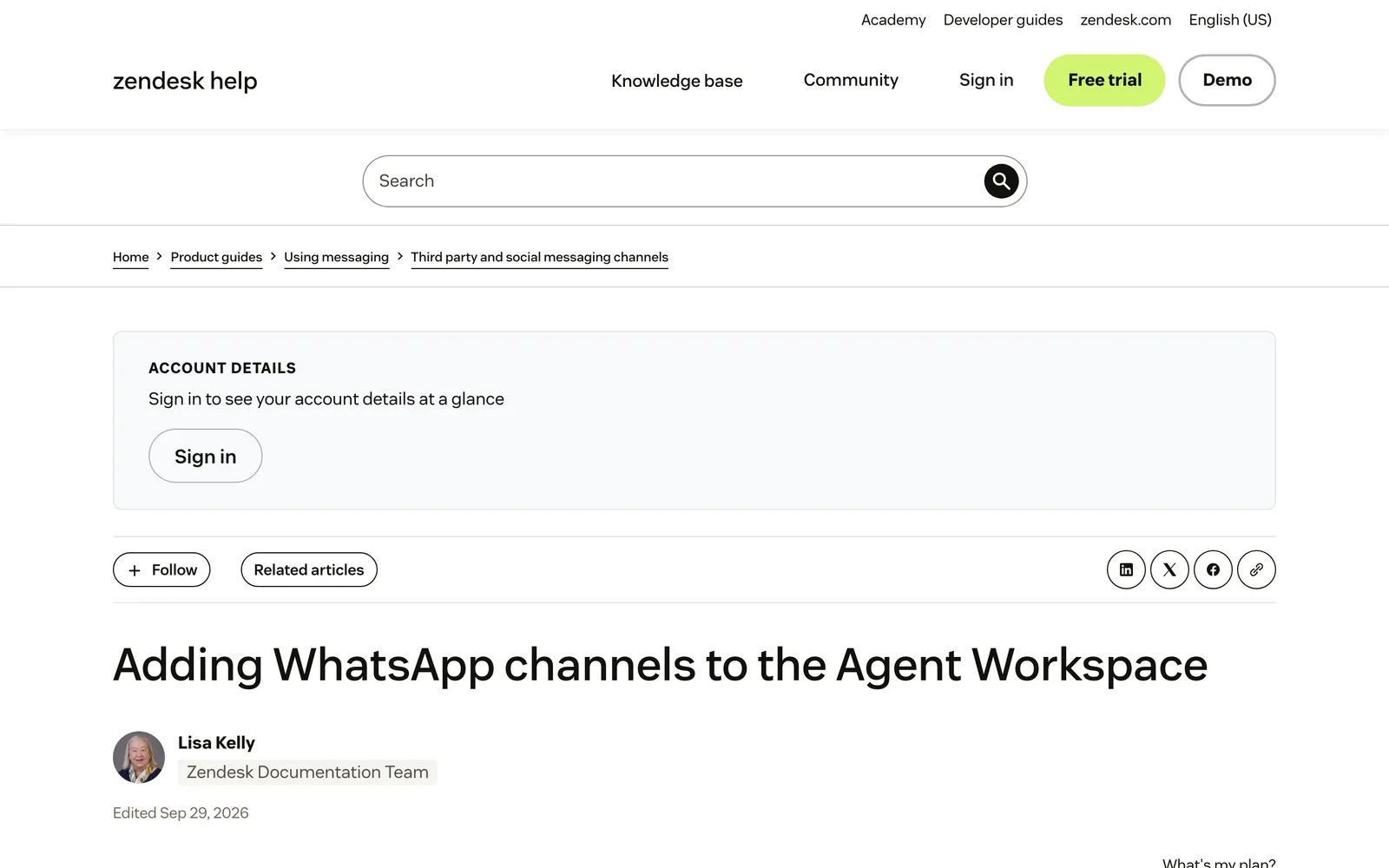This screenshot has width=1389, height=868.
Task: Open Product guides breadcrumb
Action: tap(216, 257)
